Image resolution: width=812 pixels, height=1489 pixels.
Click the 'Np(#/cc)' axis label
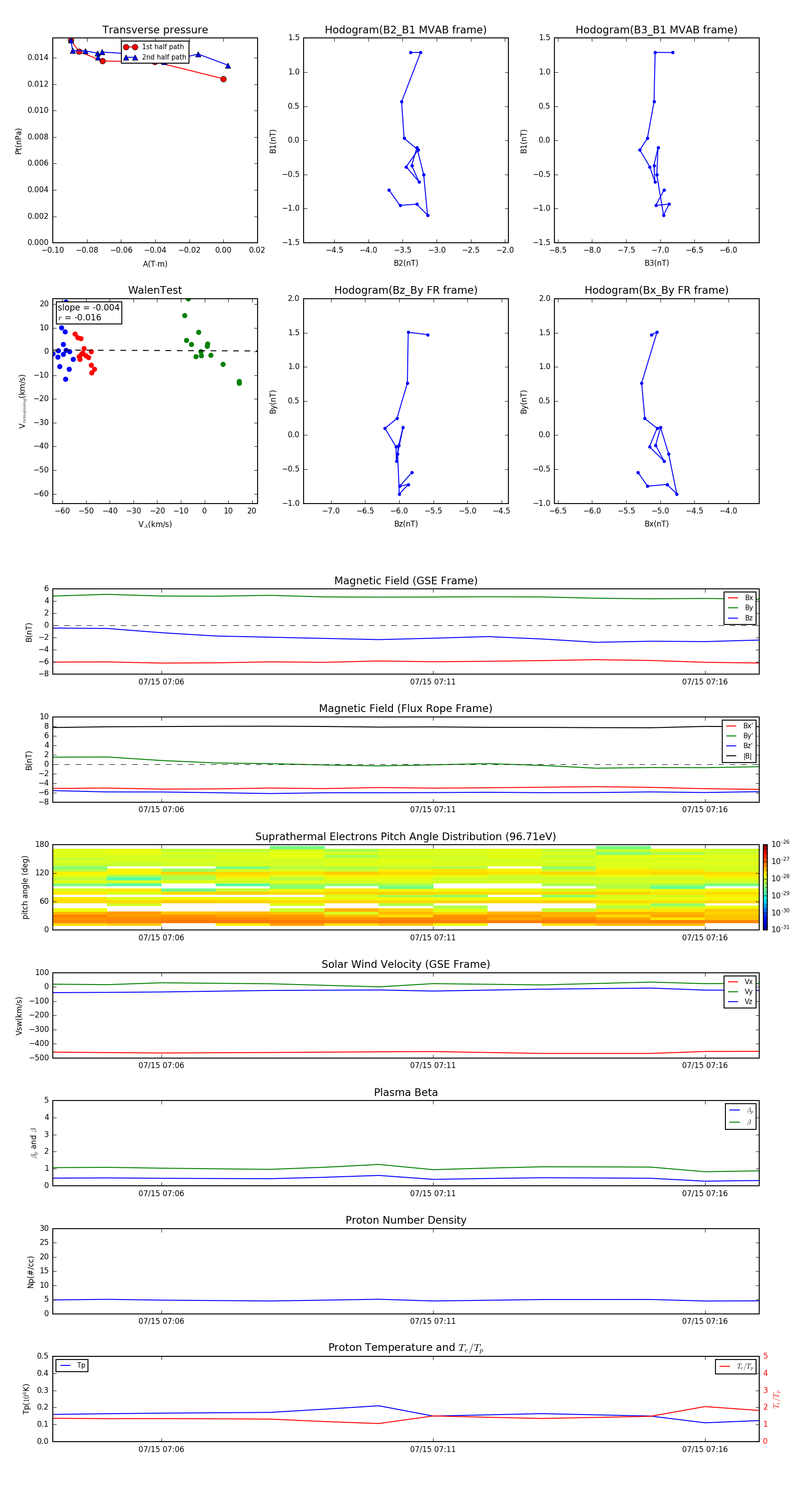coord(31,1272)
